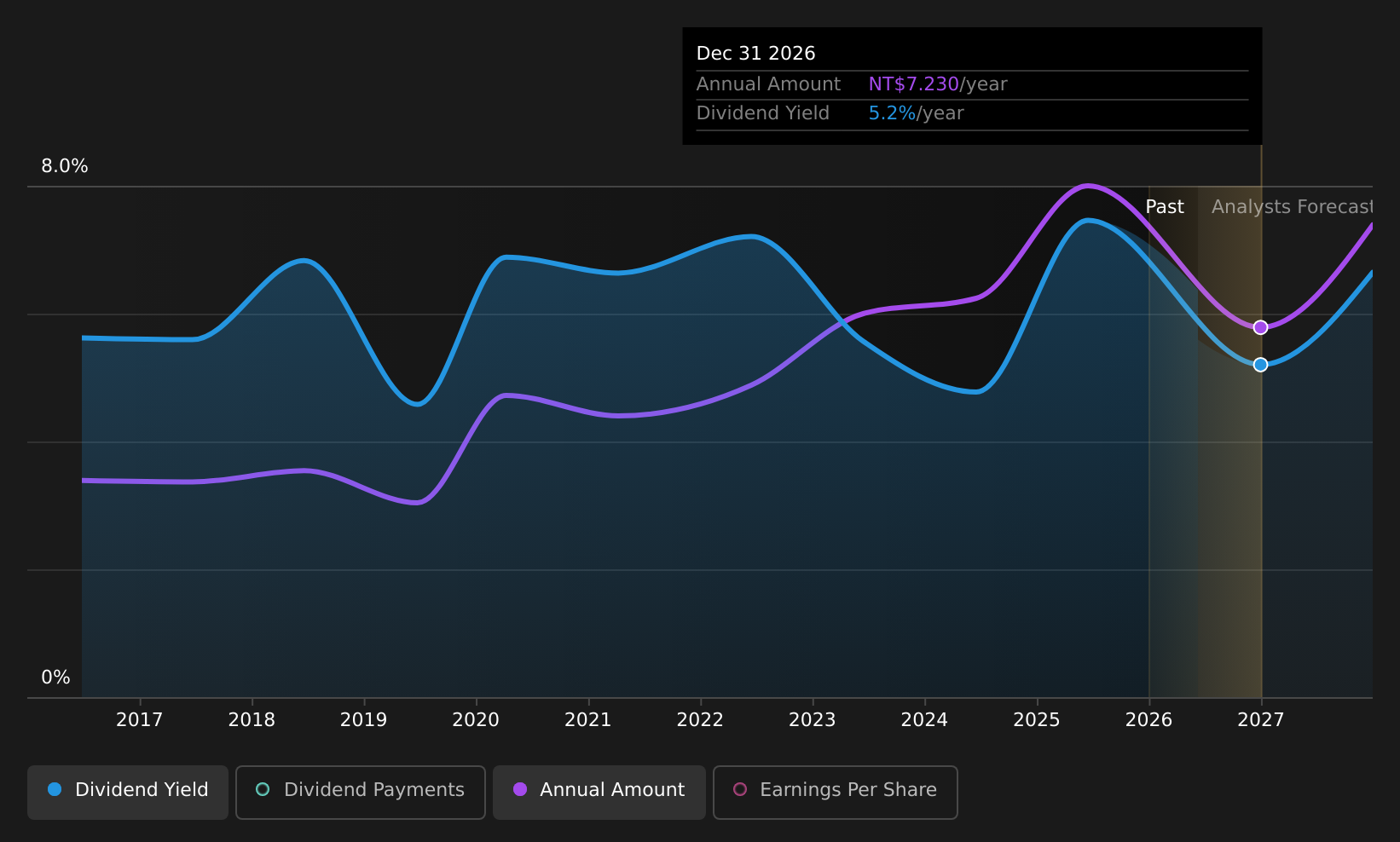This screenshot has height=842, width=1400.
Task: Click the 2021 x-axis label
Action: pos(588,720)
